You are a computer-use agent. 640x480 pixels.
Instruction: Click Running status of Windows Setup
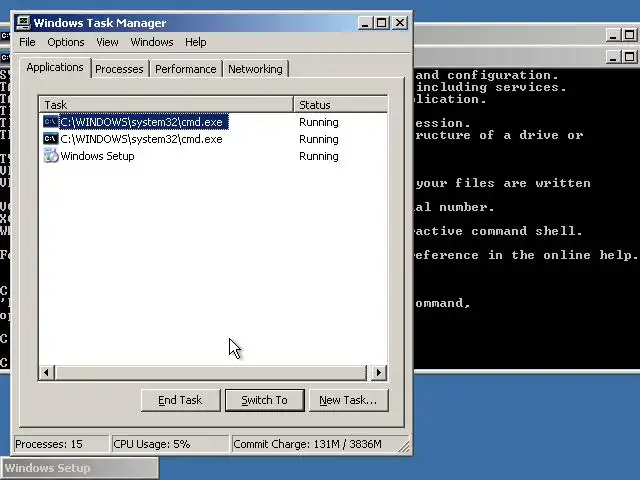pyautogui.click(x=319, y=156)
